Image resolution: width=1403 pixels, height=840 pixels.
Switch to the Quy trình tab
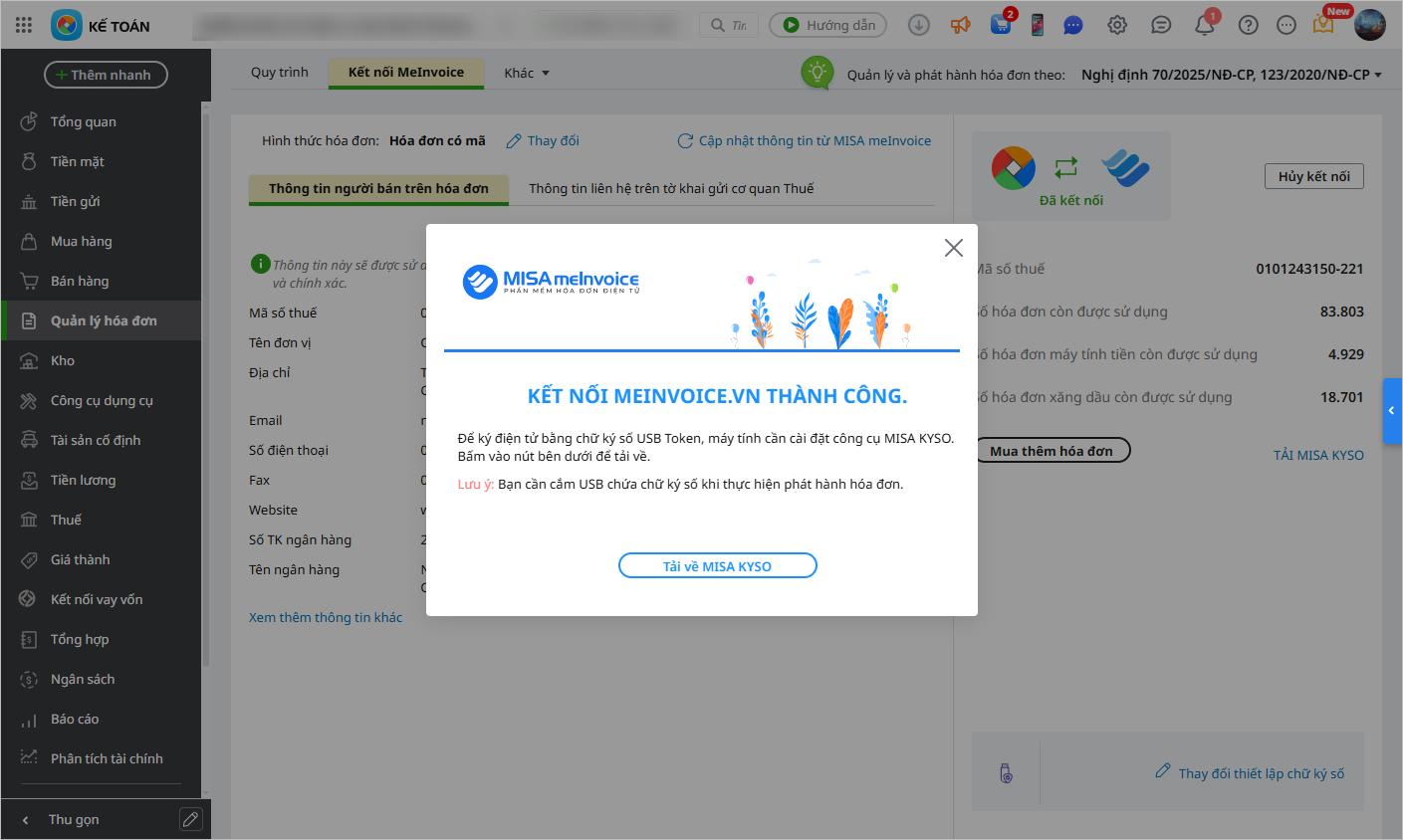[x=280, y=73]
